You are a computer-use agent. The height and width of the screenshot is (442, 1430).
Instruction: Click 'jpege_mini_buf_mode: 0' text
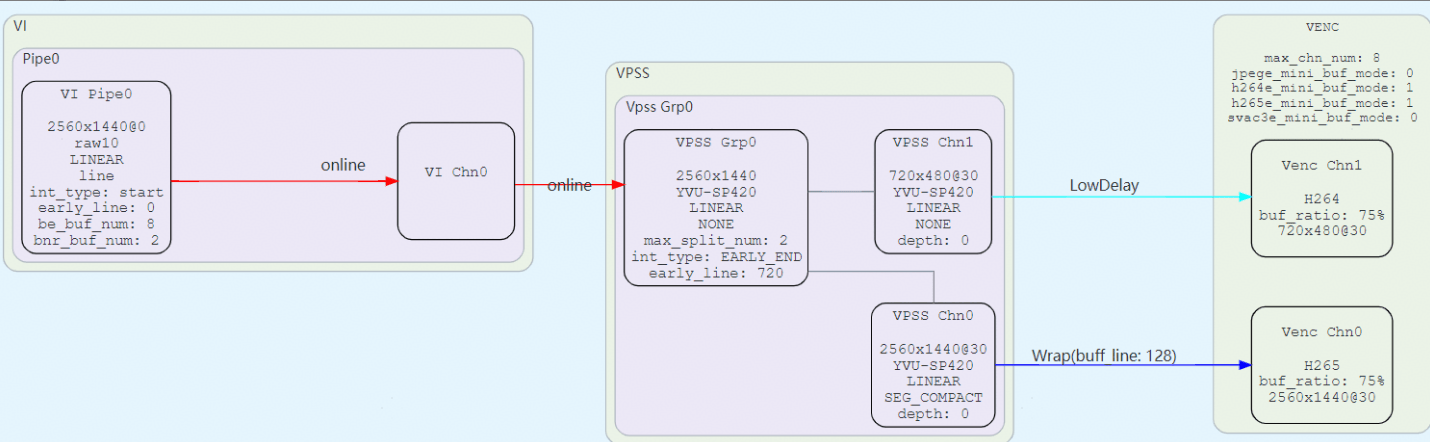[x=1322, y=73]
